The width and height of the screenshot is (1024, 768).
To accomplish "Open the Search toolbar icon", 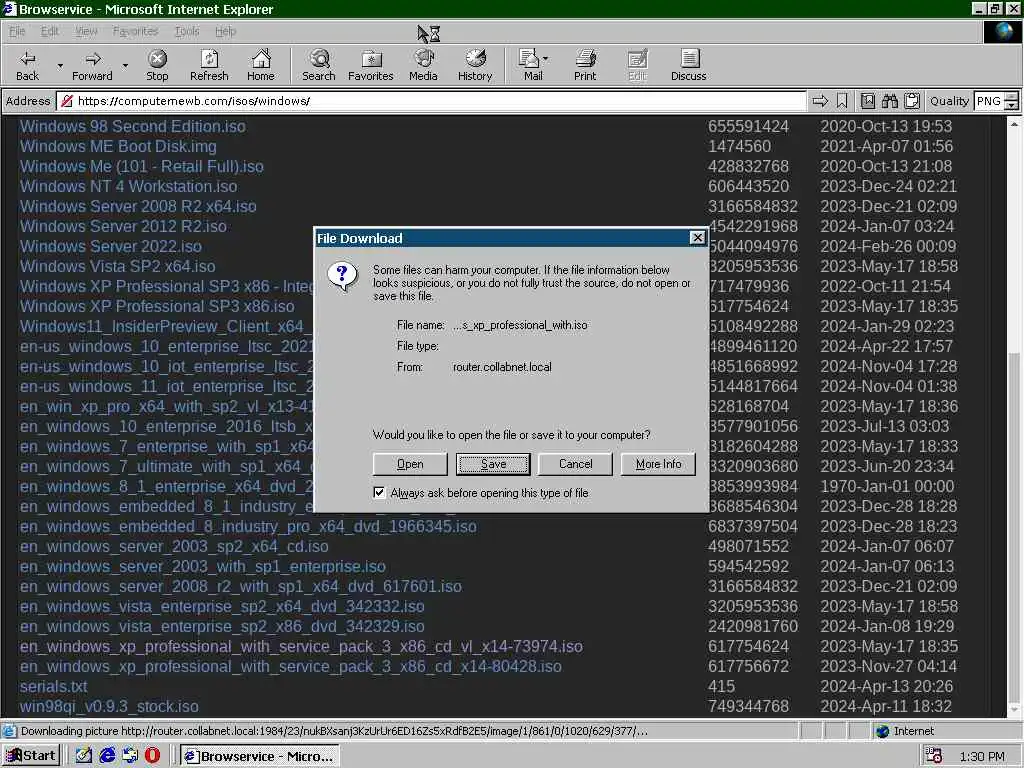I will pos(319,65).
